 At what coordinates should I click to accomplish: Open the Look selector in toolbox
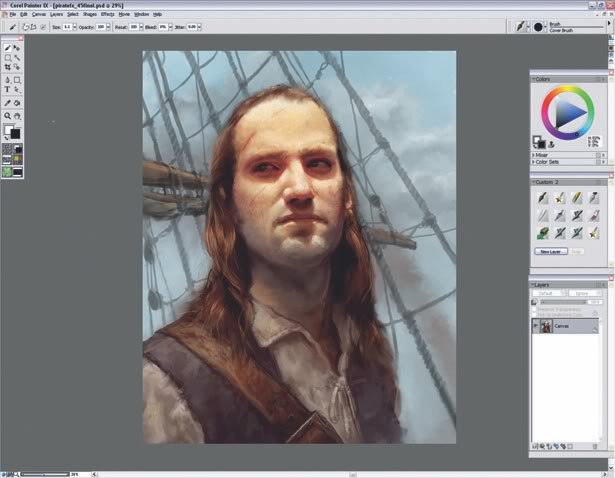(7, 172)
